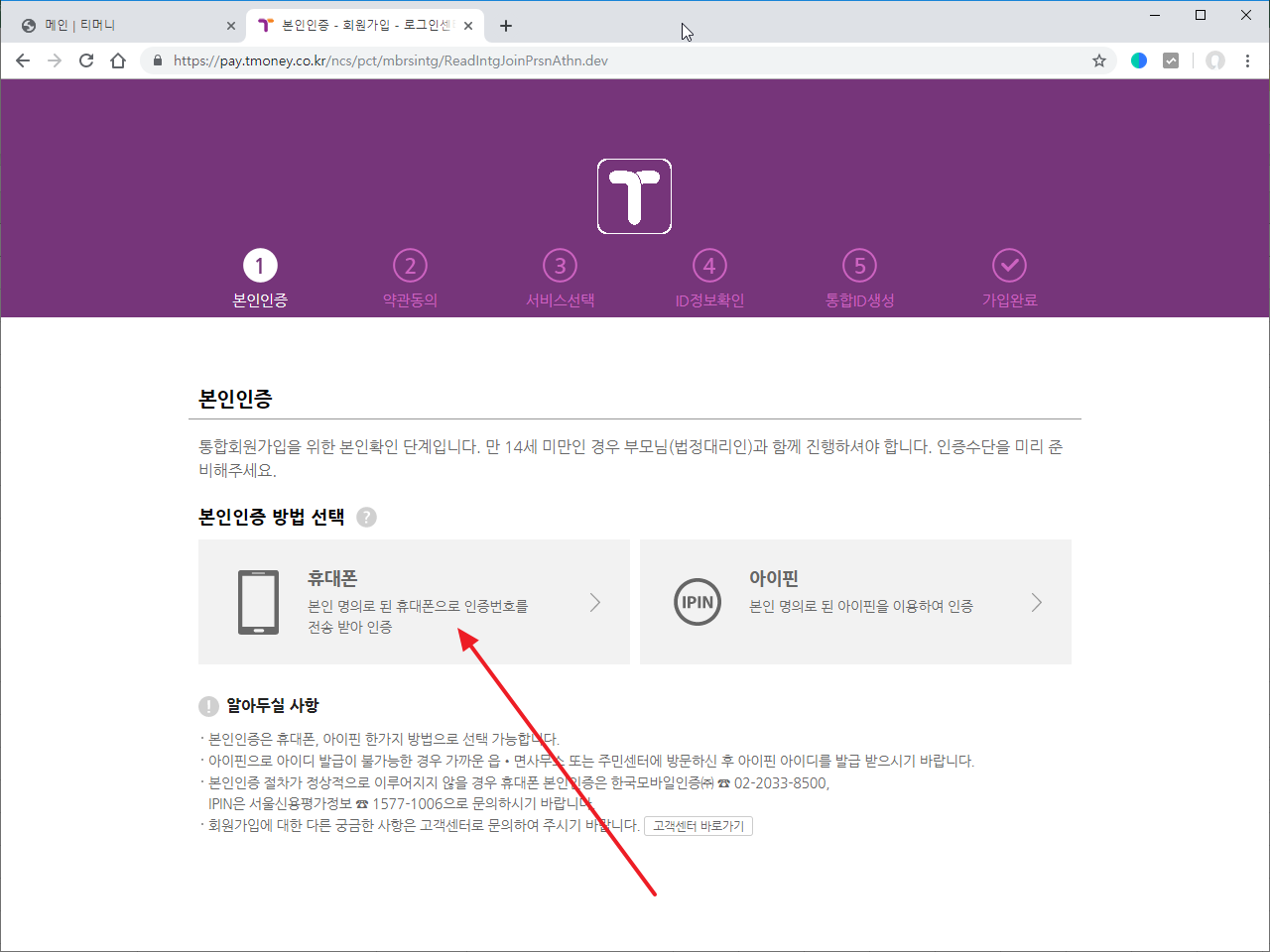Click the site padlock security icon
The height and width of the screenshot is (952, 1270).
[x=158, y=60]
